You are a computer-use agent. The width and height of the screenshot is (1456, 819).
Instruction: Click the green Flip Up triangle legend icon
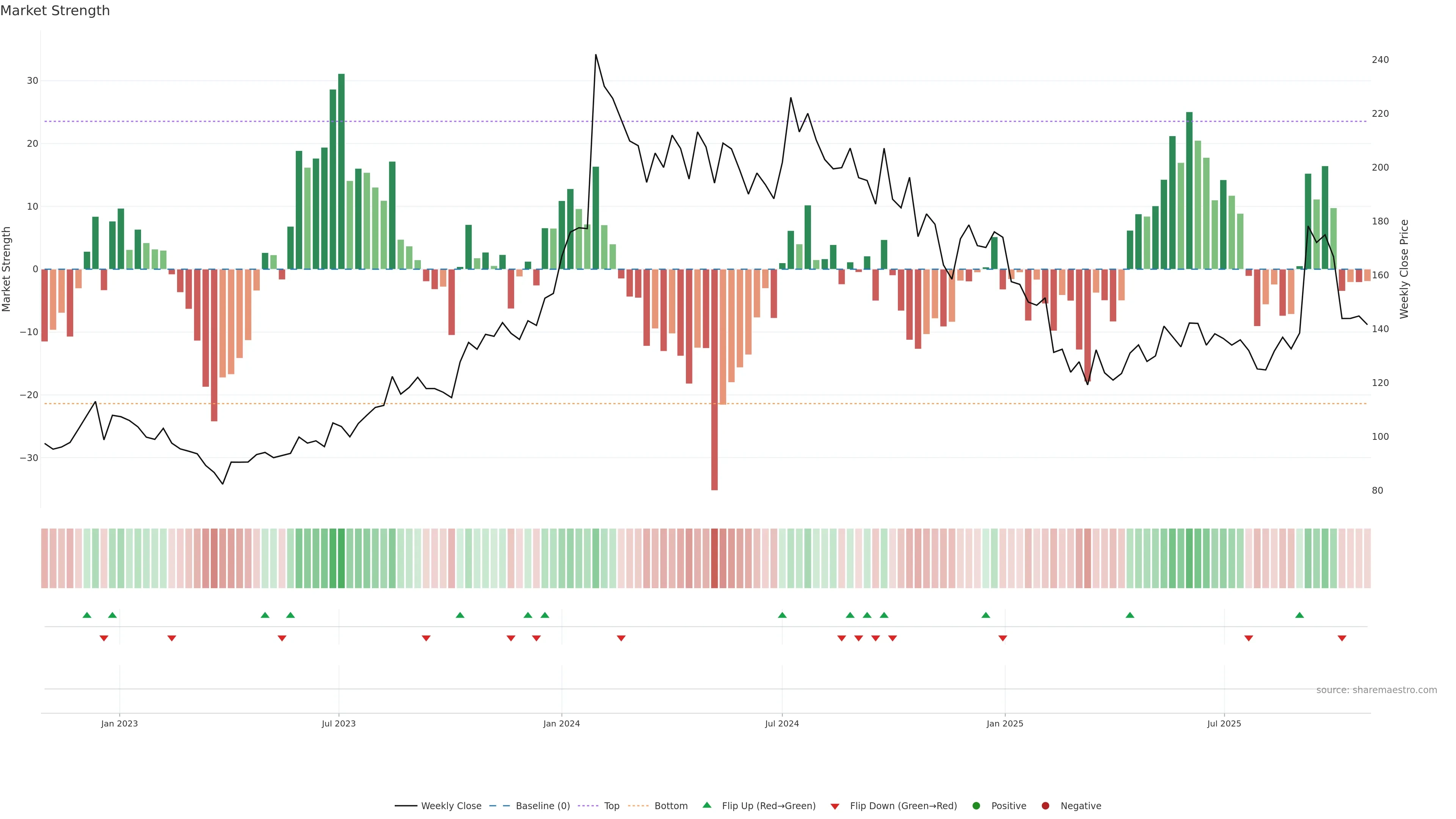click(706, 805)
